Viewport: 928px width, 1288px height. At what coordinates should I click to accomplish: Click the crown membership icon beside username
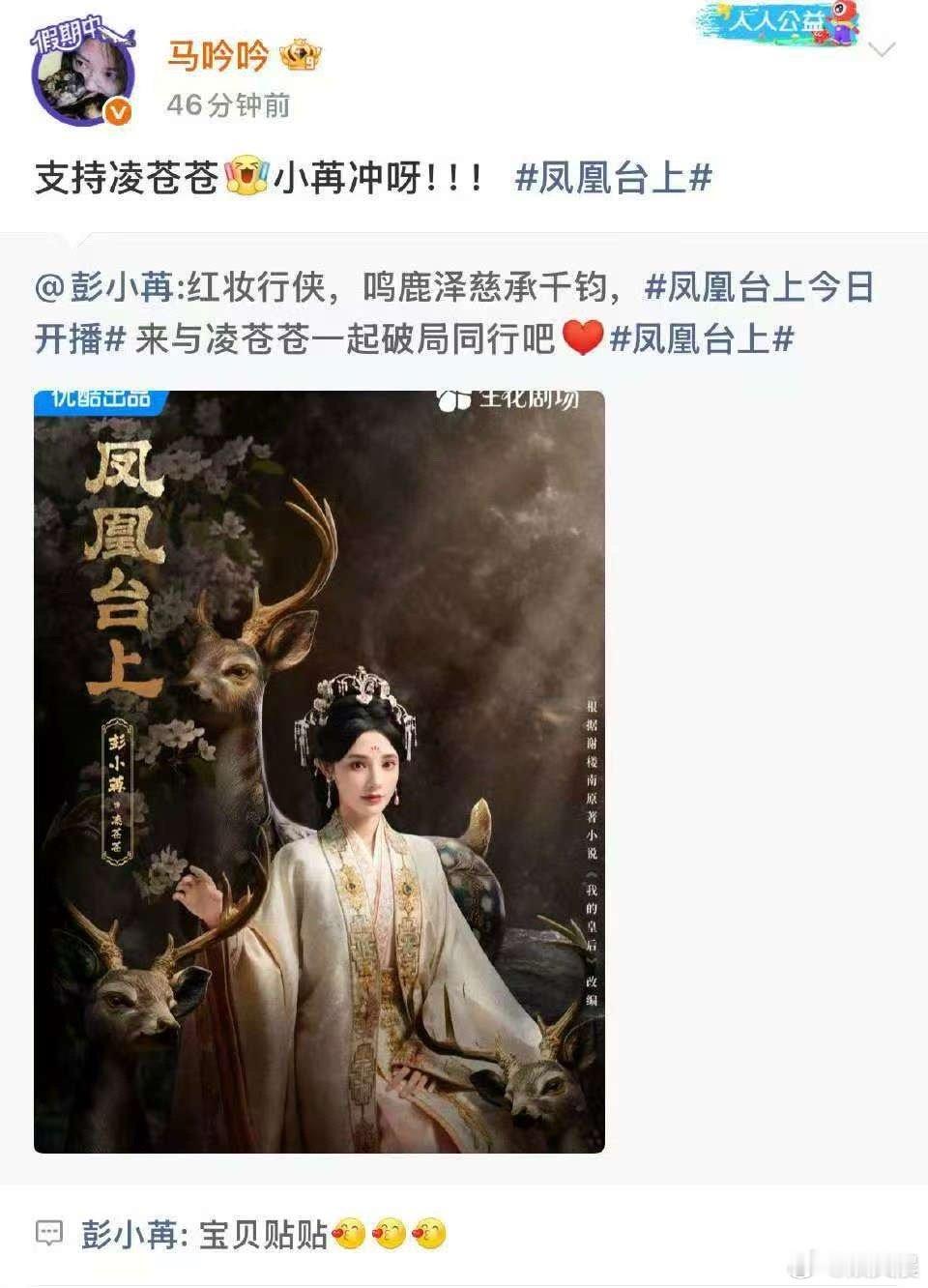click(x=301, y=56)
